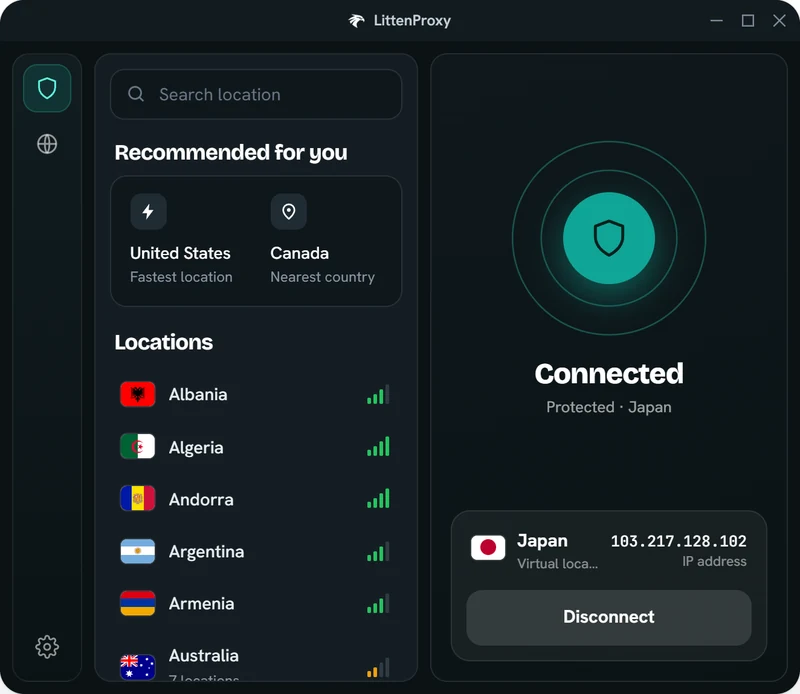Click Australia signal strength bars

tap(378, 667)
